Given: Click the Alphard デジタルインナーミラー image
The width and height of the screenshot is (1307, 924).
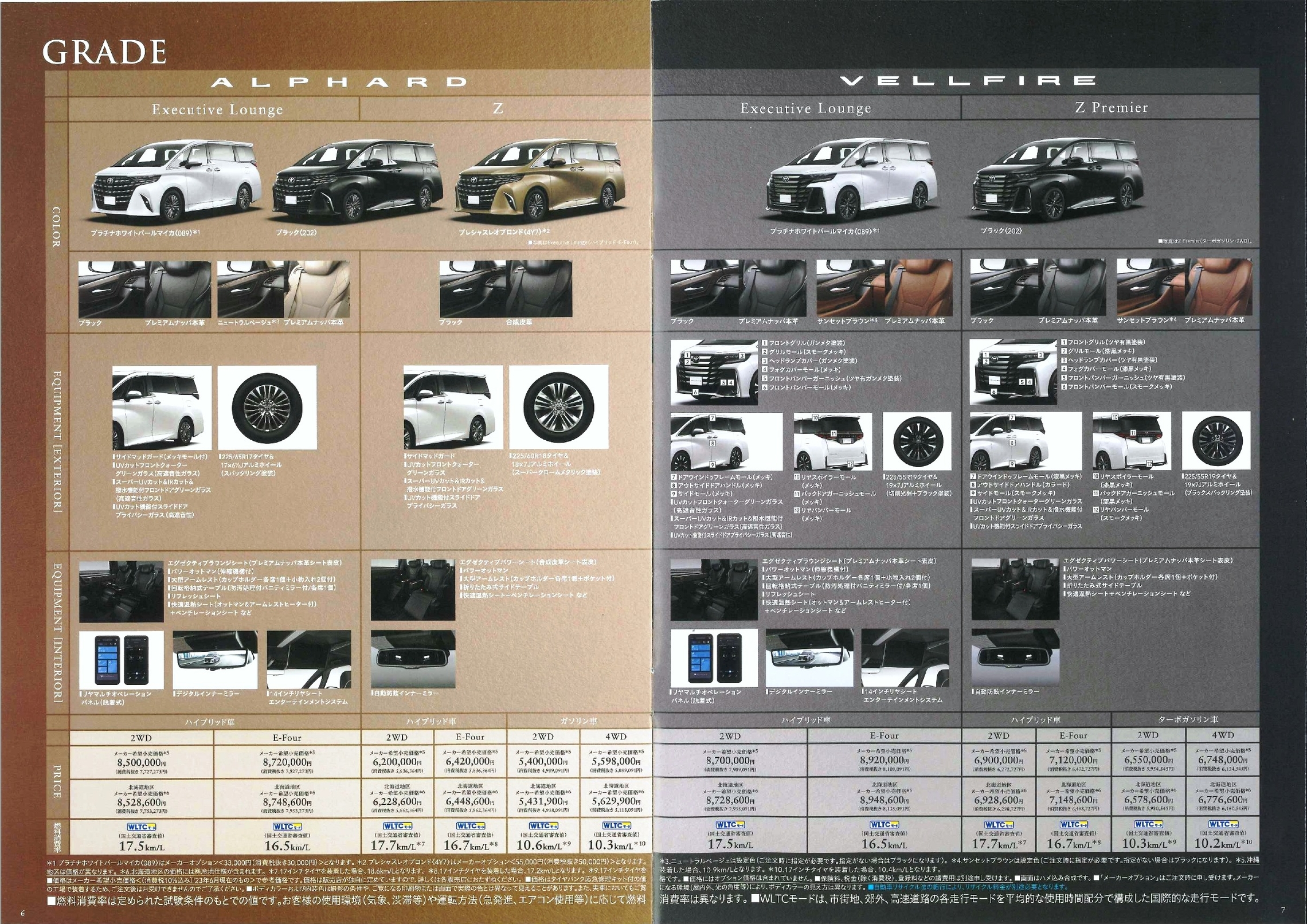Looking at the screenshot, I should tap(215, 660).
